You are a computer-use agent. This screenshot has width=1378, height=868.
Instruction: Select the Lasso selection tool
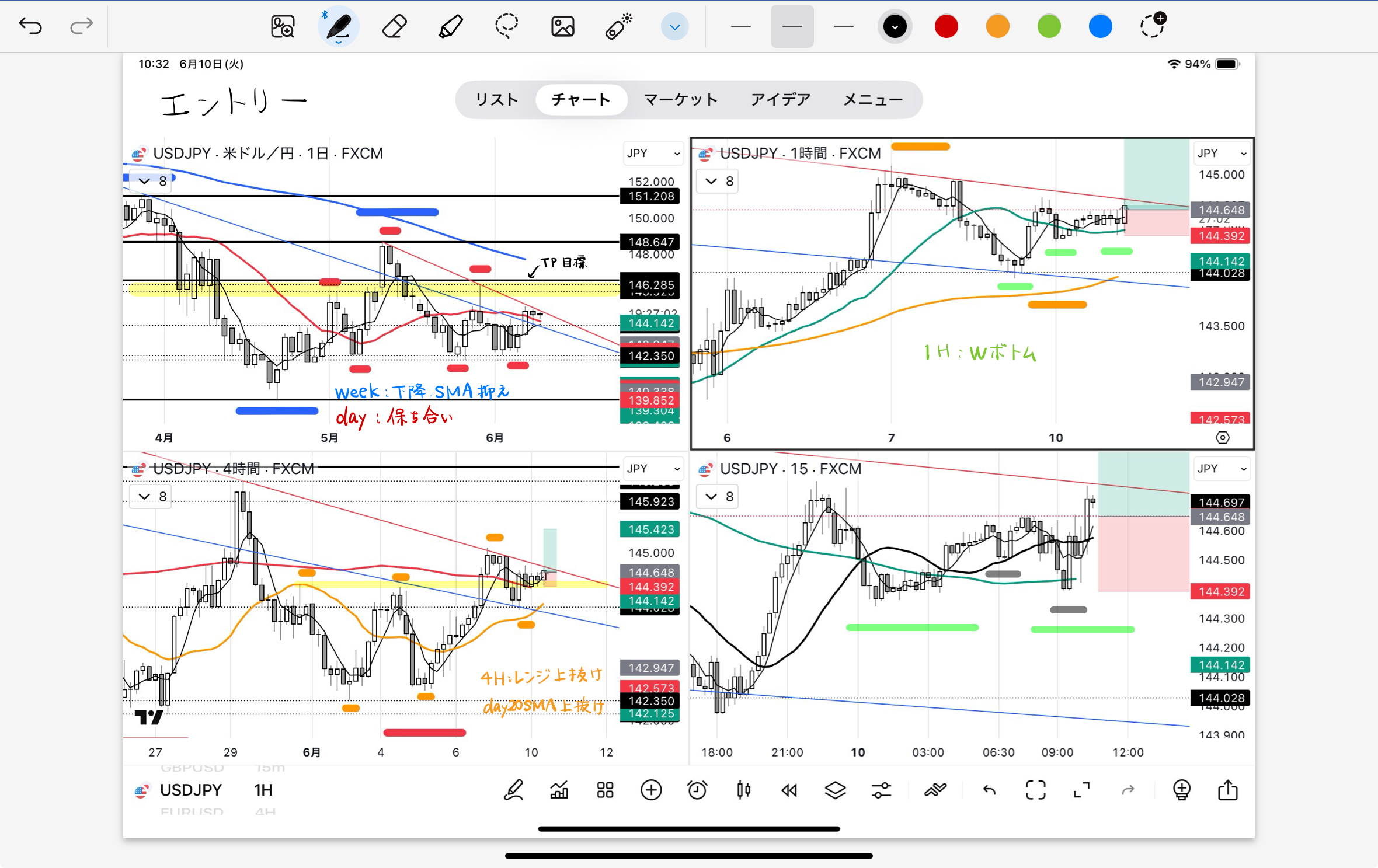506,26
